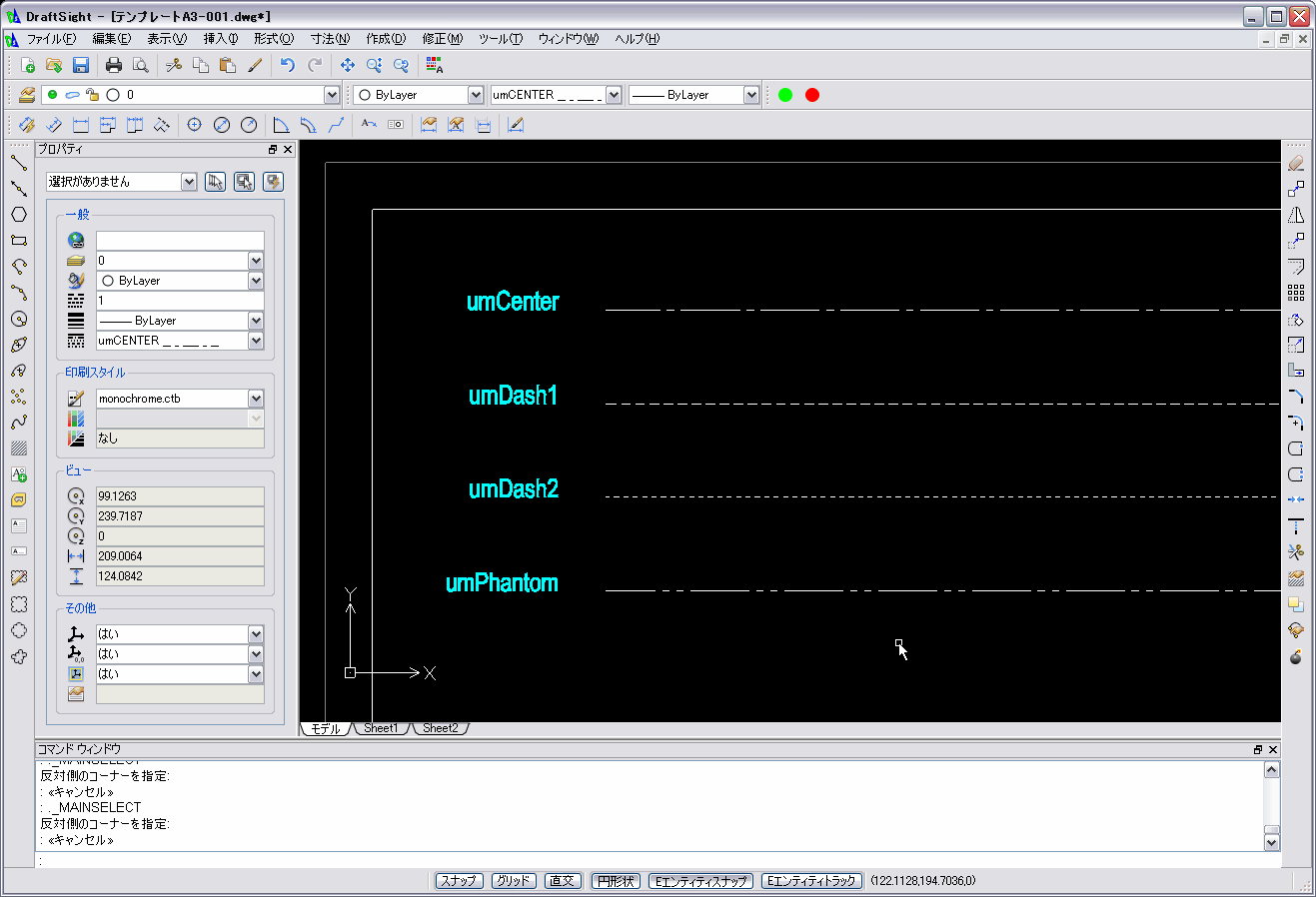
Task: Select the Trim scissors tool in right toolbar
Action: tap(1296, 551)
